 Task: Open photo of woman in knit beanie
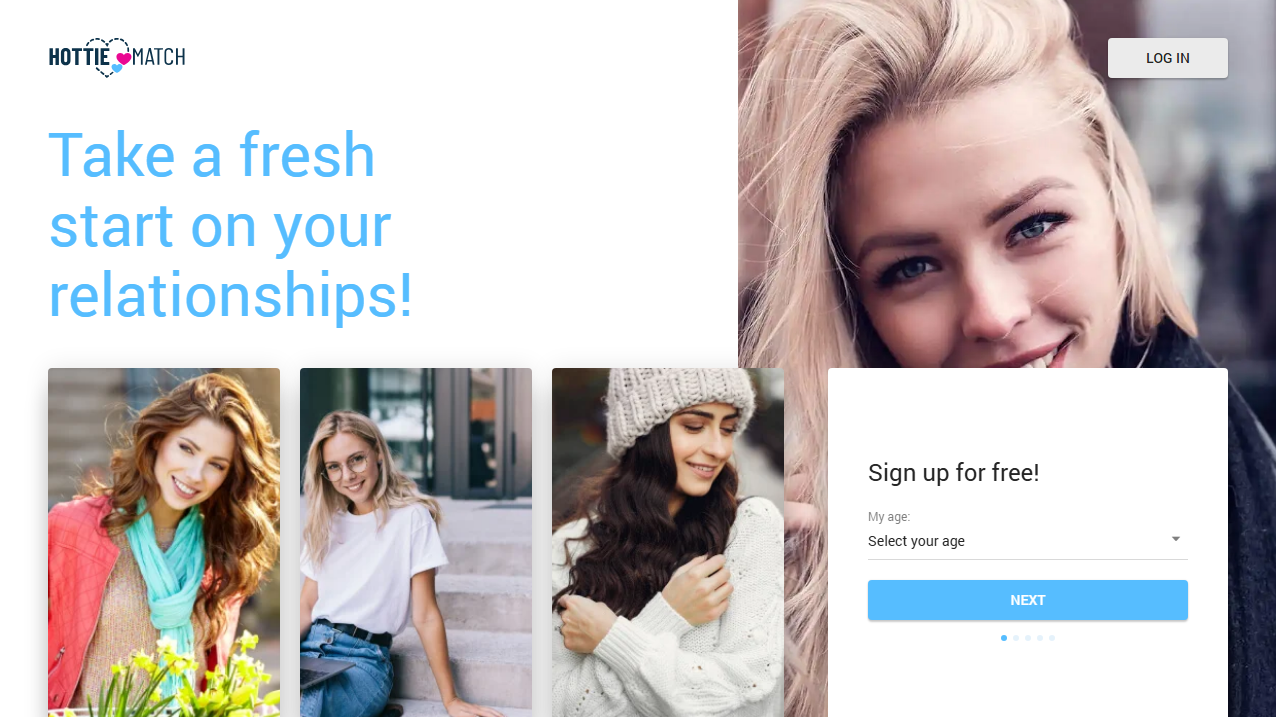click(x=668, y=542)
